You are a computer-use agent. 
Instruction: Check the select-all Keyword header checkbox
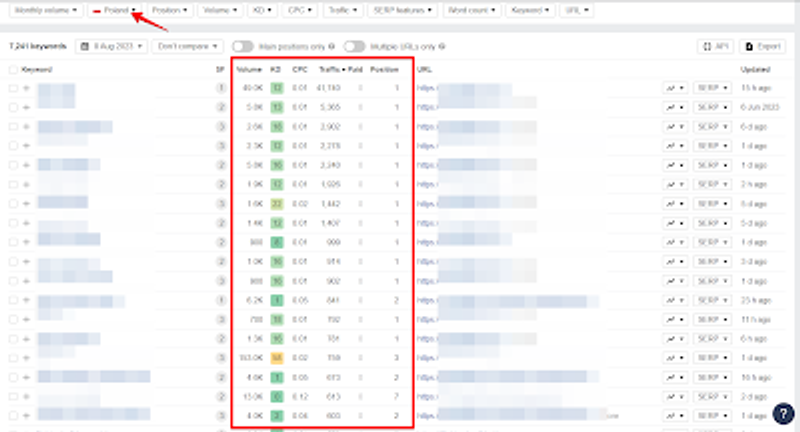click(13, 70)
